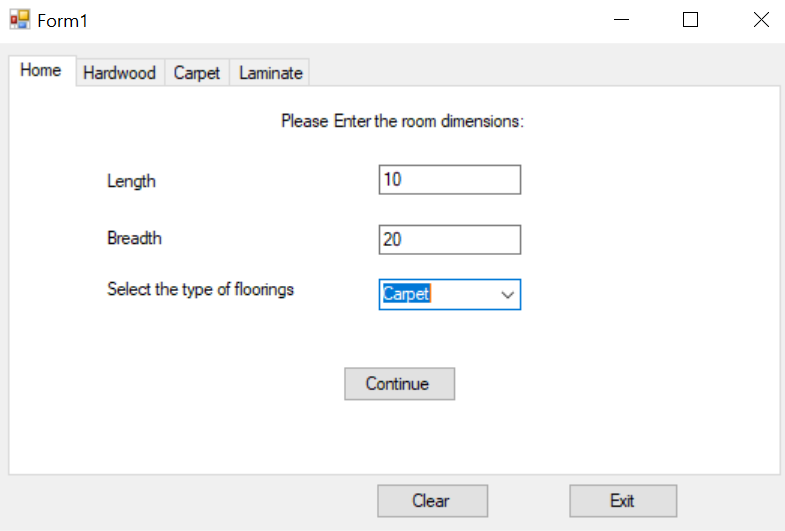Open the Hardwood tab
The height and width of the screenshot is (531, 785).
pos(120,73)
